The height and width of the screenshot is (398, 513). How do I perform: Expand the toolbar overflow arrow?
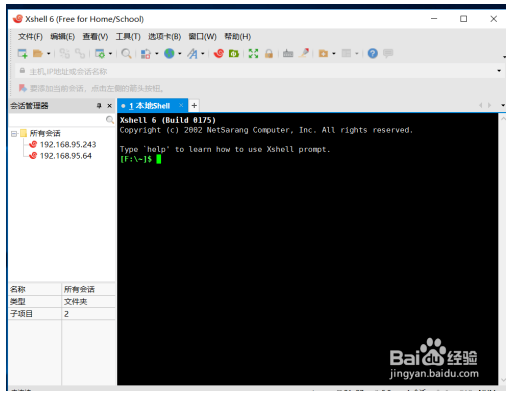pyautogui.click(x=504, y=57)
